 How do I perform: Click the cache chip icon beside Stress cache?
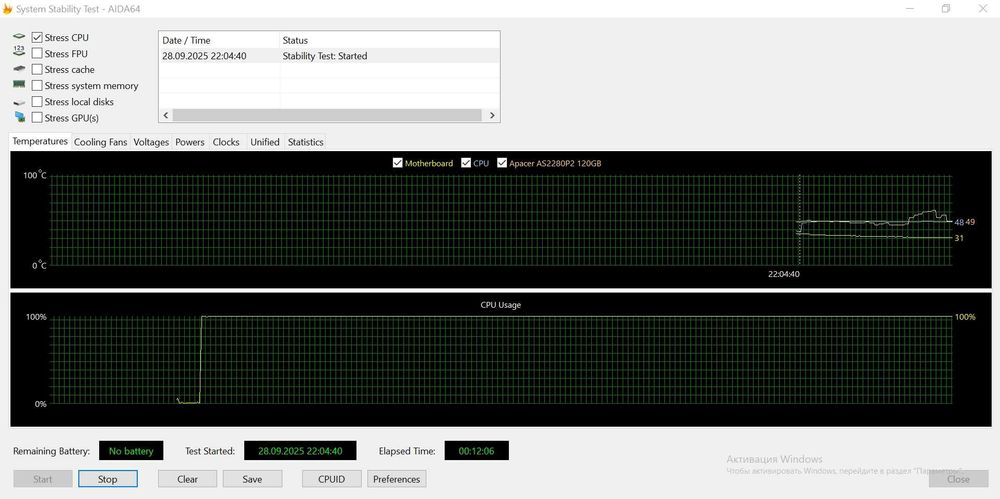(19, 70)
